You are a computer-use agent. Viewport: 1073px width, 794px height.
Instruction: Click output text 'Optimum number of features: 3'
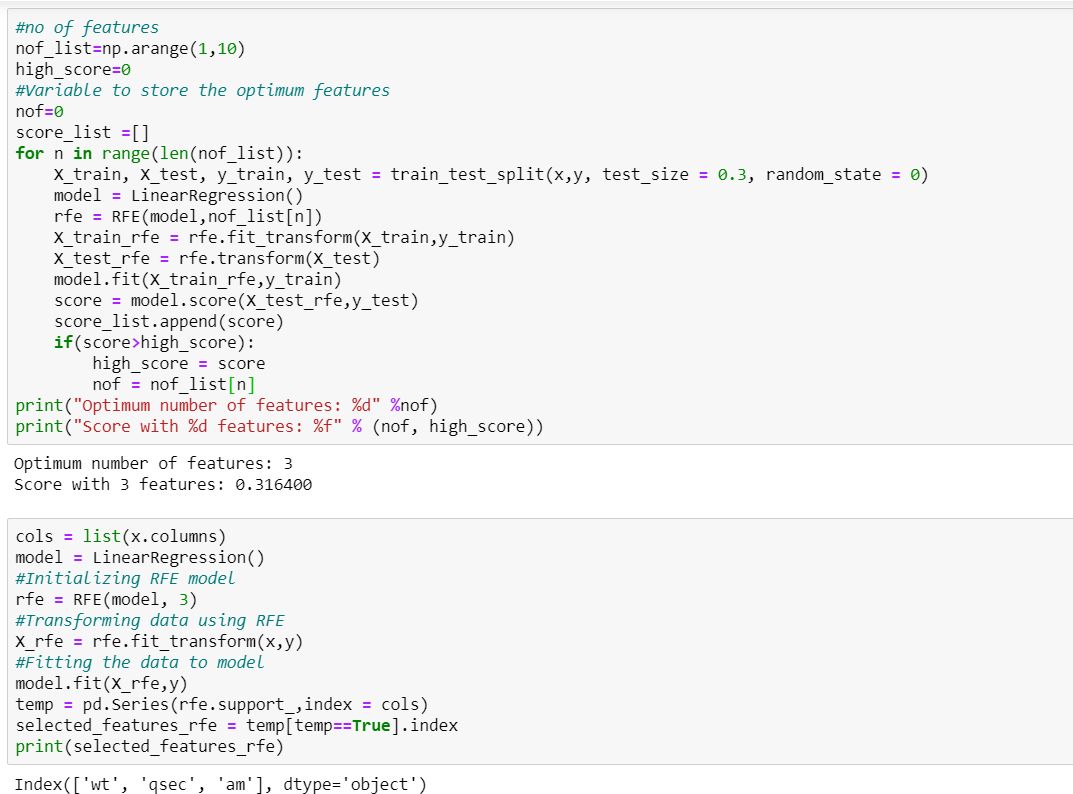[153, 463]
